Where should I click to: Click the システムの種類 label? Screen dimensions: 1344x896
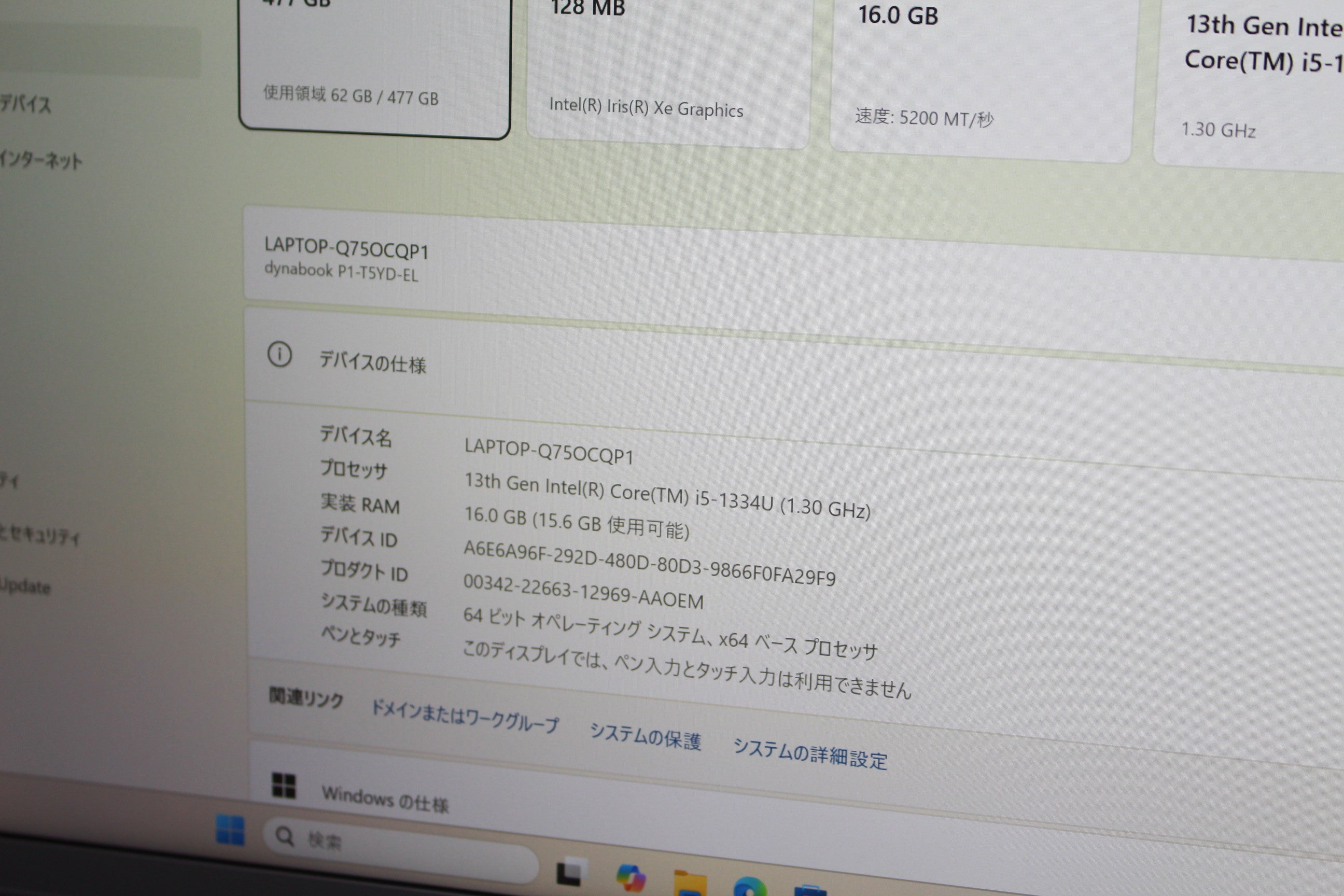click(374, 605)
